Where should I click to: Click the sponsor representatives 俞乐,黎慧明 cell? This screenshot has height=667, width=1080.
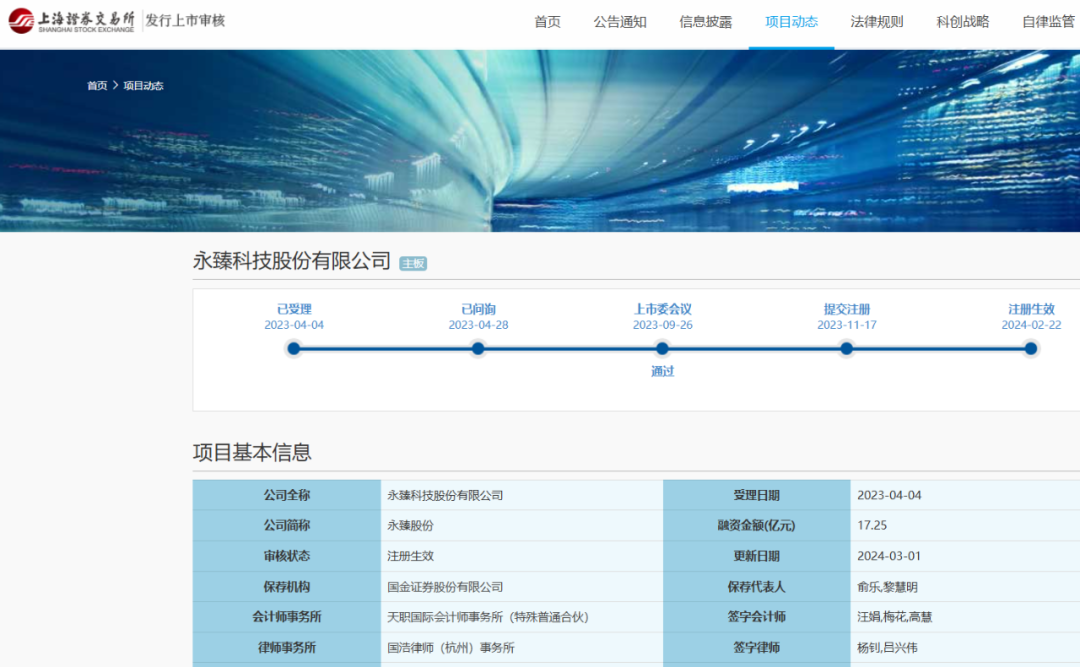click(965, 587)
